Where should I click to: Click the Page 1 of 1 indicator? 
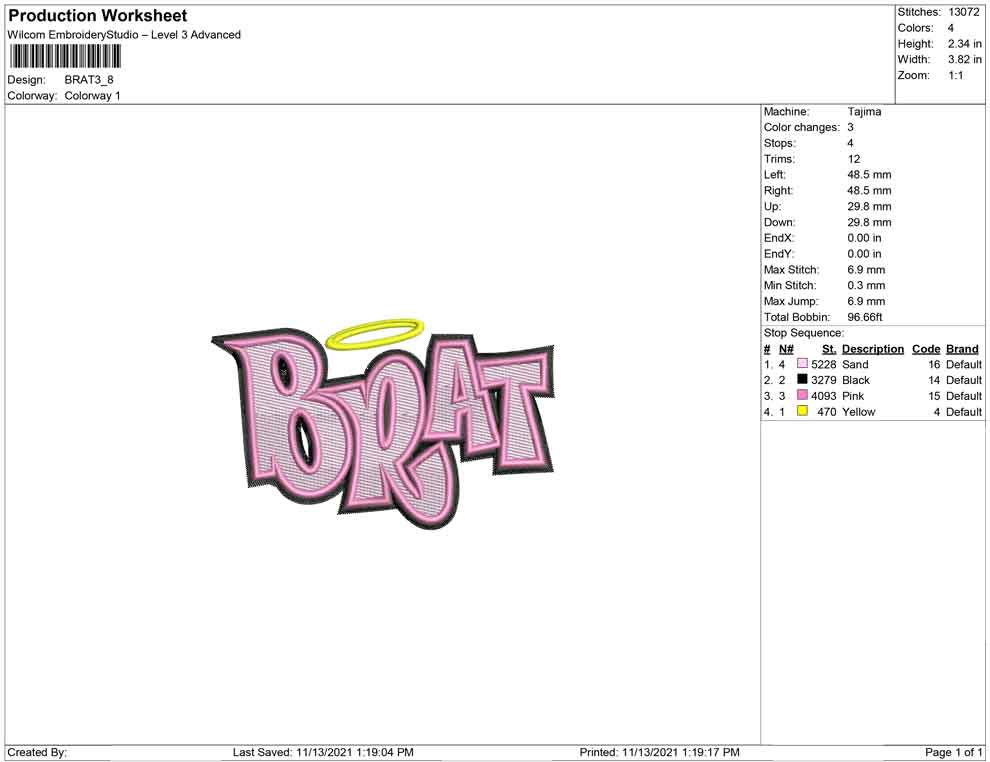(953, 752)
